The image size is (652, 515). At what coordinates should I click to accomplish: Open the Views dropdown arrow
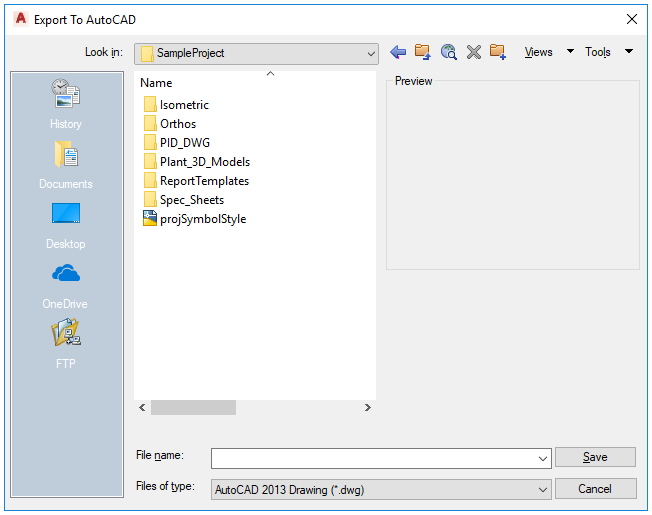click(570, 51)
